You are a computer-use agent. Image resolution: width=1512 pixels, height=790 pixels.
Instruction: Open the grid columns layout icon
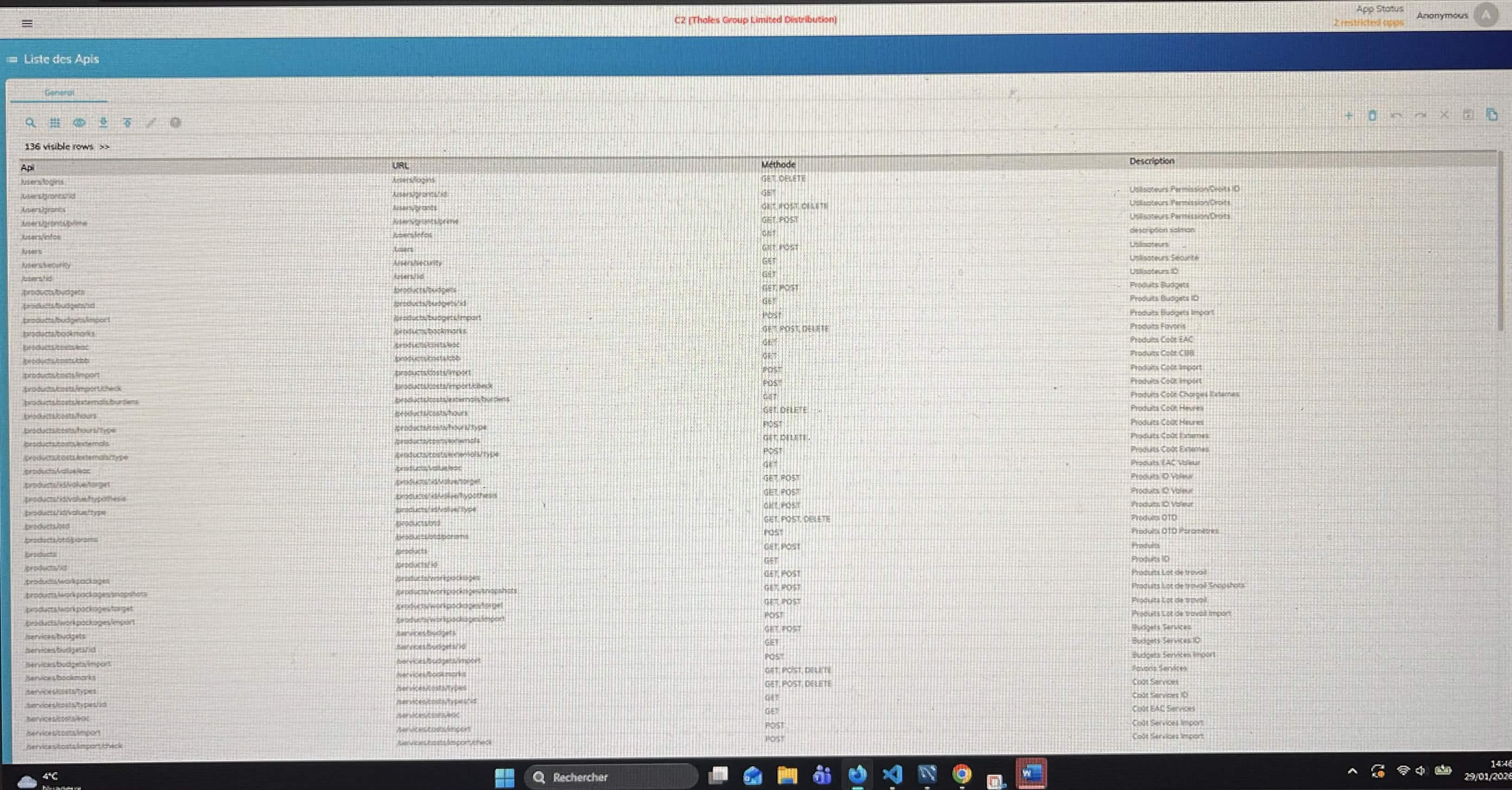click(x=55, y=123)
